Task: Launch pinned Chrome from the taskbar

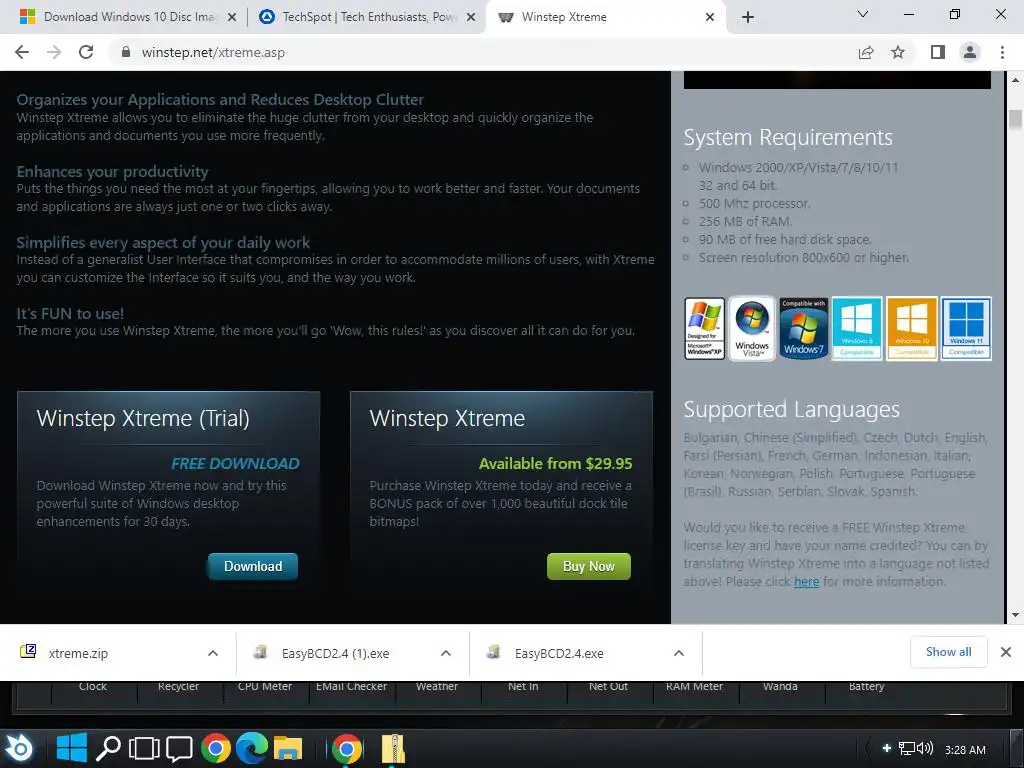Action: tap(216, 748)
